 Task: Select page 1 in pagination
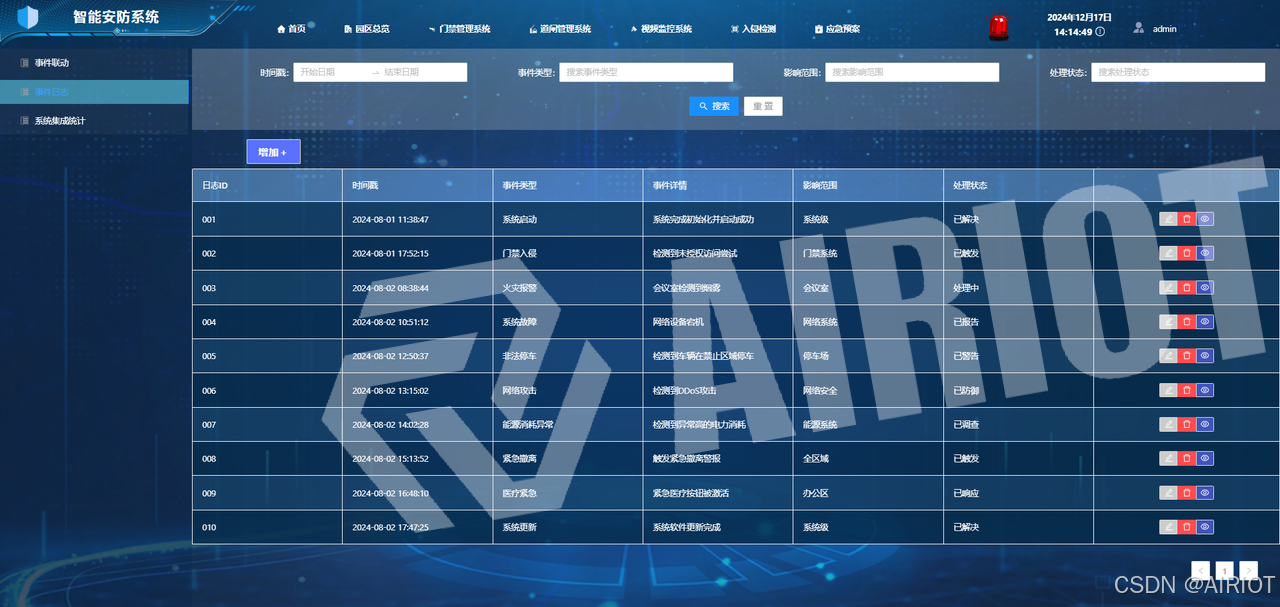pos(1224,570)
